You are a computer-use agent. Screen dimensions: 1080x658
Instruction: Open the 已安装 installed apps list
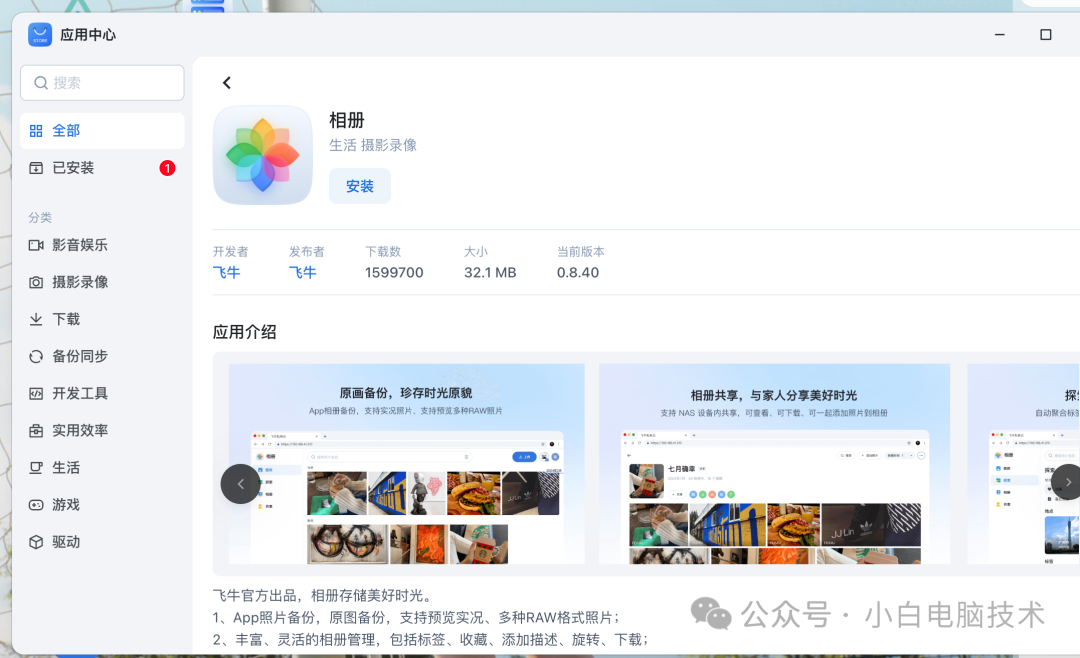click(102, 168)
